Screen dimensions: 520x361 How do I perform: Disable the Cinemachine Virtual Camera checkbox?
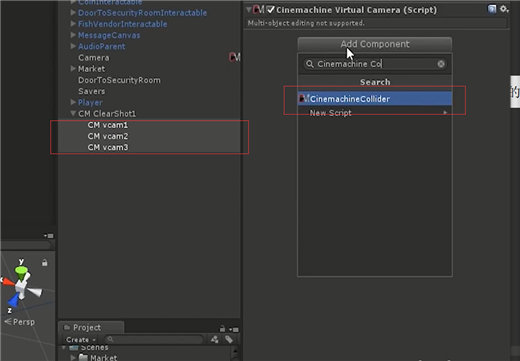click(271, 10)
